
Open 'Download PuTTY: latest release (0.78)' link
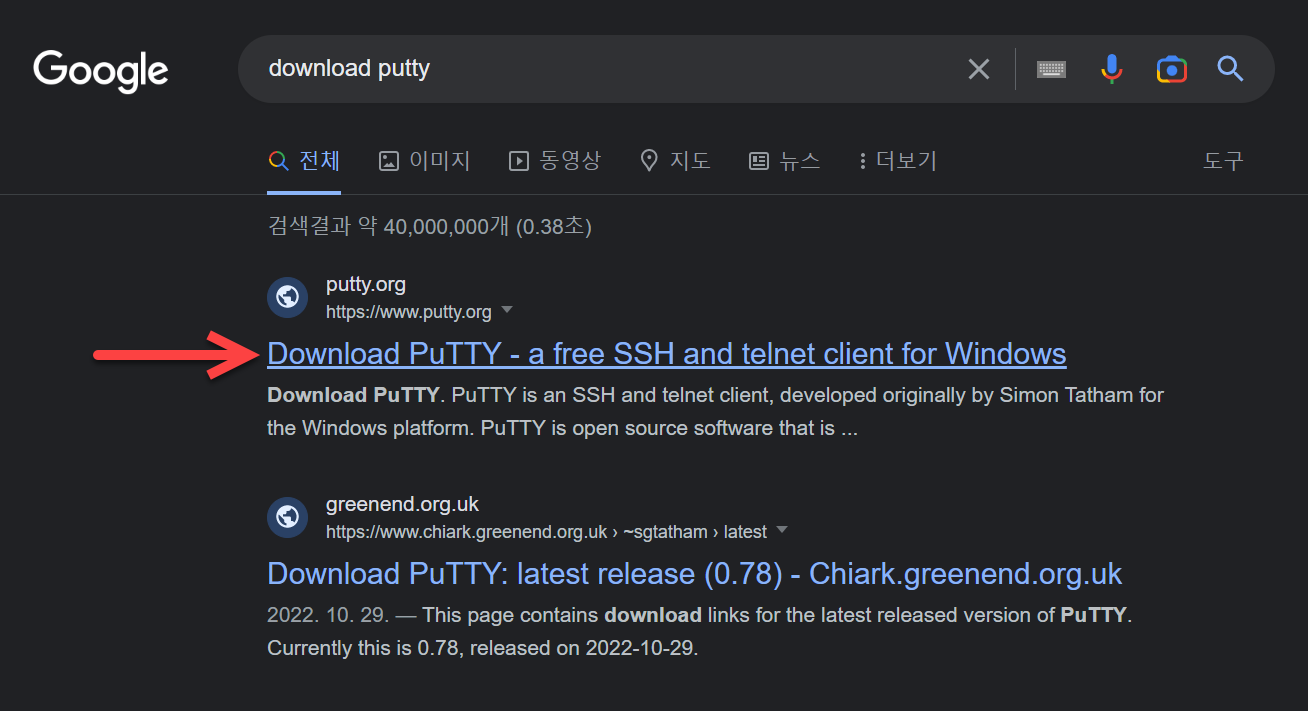(695, 574)
